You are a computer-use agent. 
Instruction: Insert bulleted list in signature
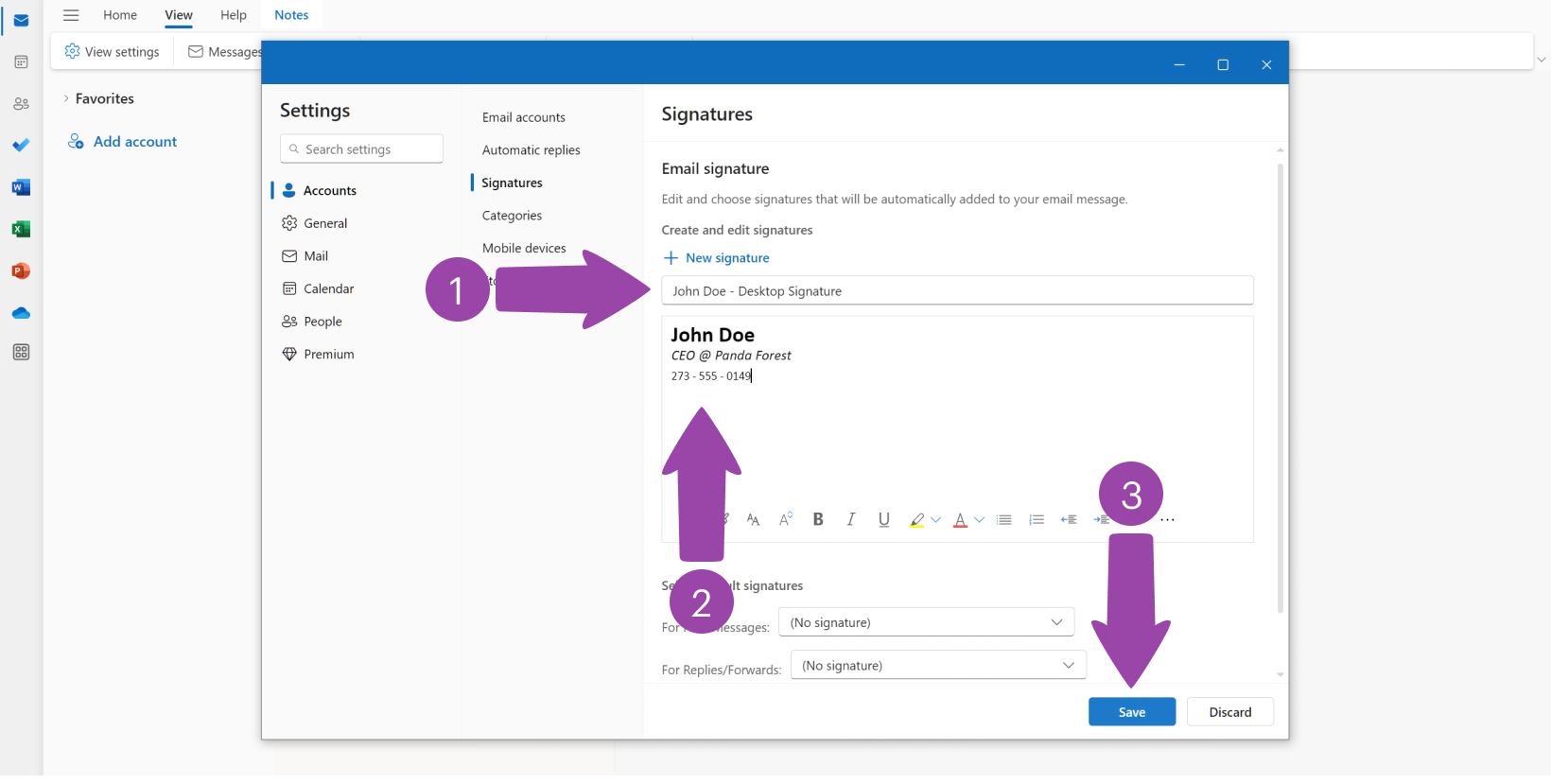tap(1004, 519)
